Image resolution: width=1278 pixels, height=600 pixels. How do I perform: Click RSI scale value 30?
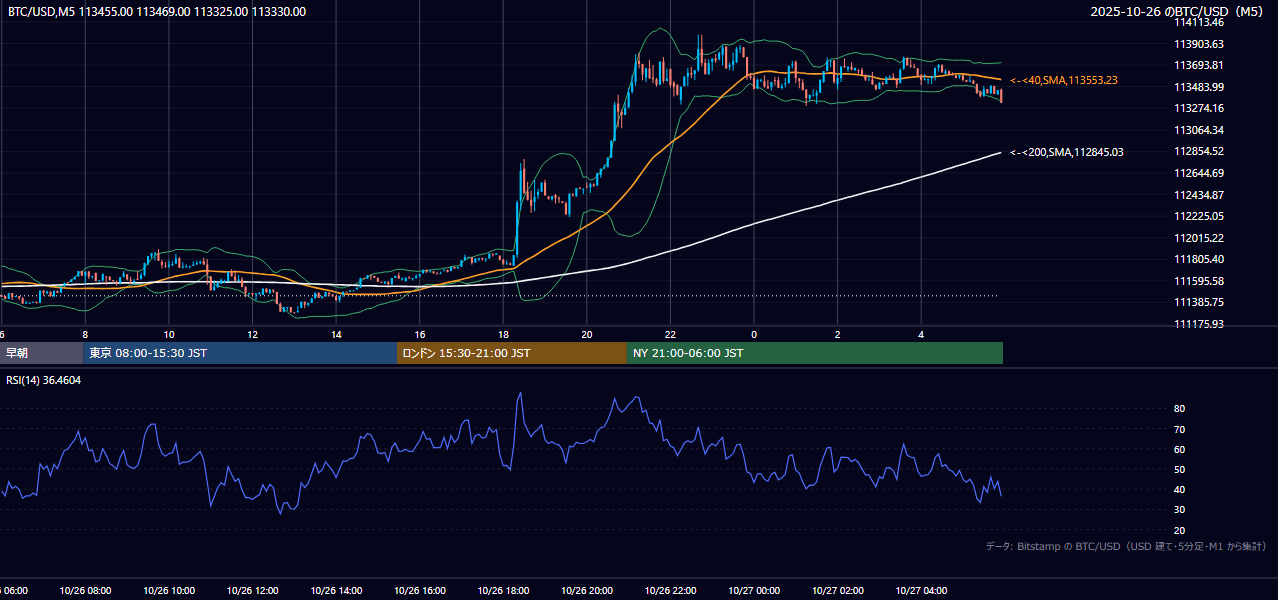pyautogui.click(x=1179, y=510)
